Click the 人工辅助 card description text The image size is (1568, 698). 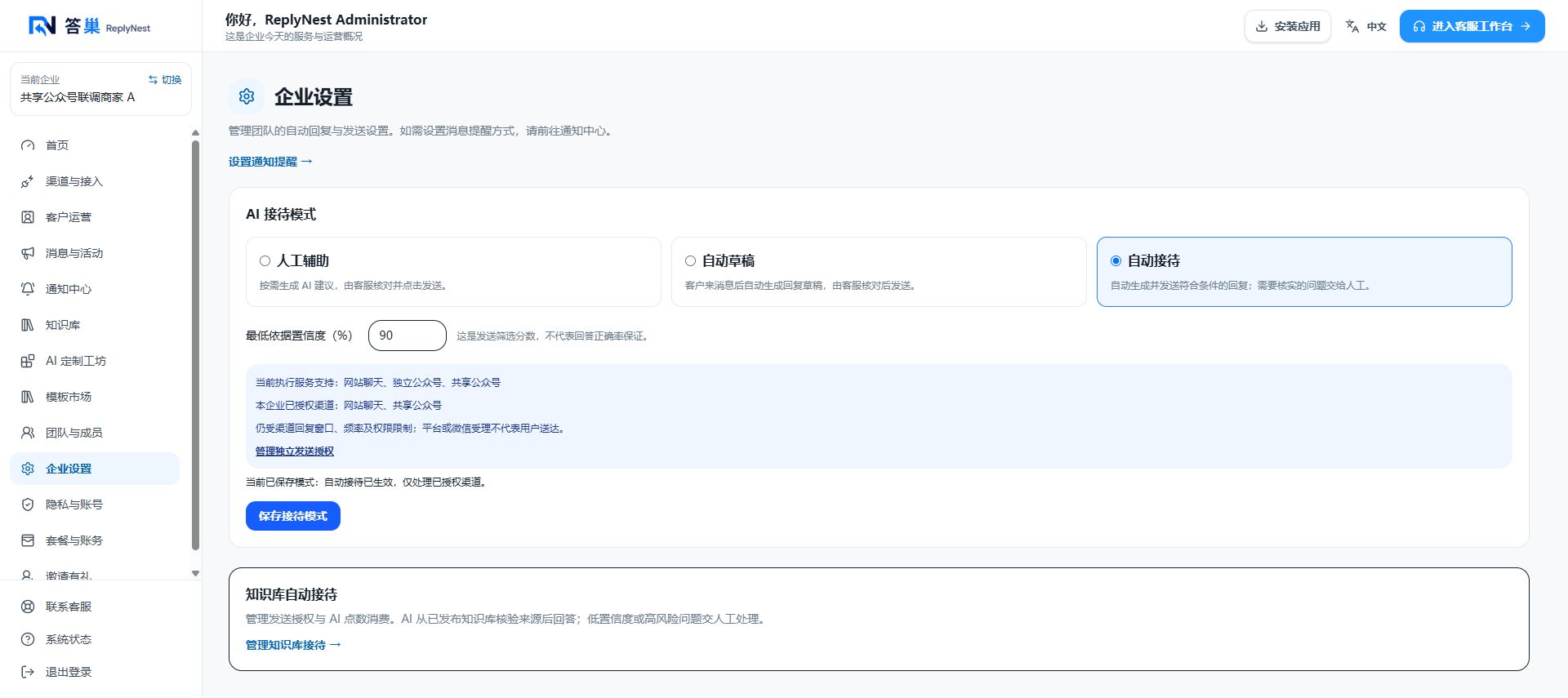point(353,286)
